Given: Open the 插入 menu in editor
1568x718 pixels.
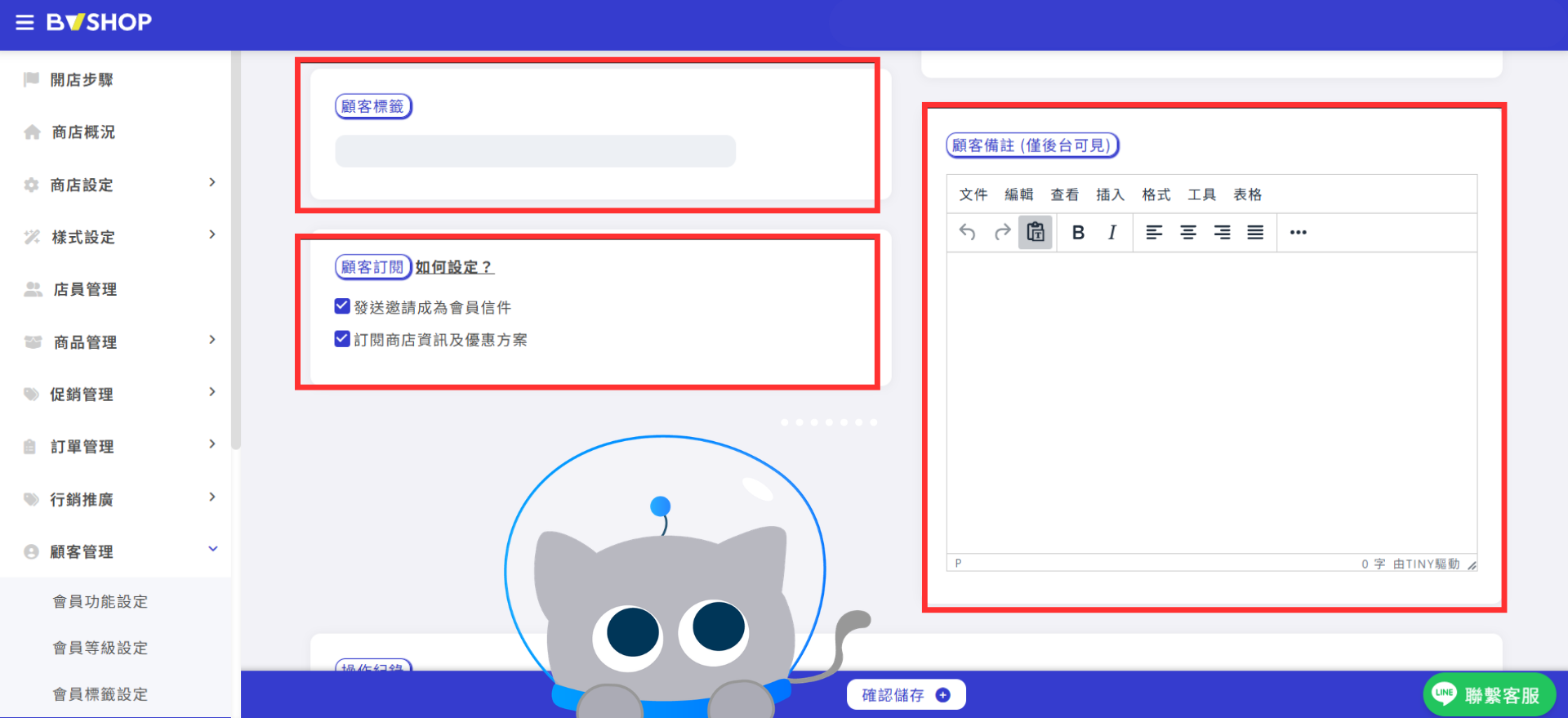Looking at the screenshot, I should point(1111,194).
